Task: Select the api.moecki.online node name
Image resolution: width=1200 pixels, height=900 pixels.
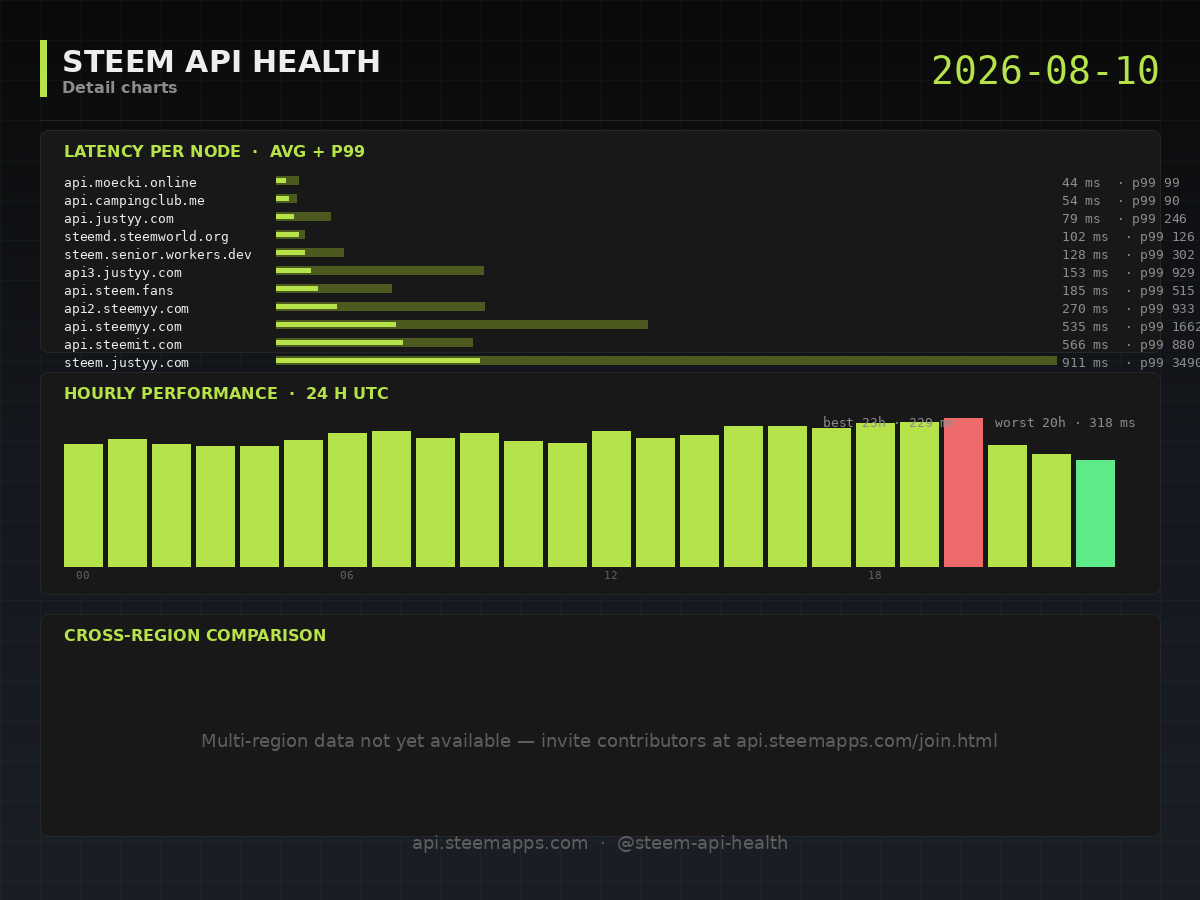Action: tap(130, 183)
